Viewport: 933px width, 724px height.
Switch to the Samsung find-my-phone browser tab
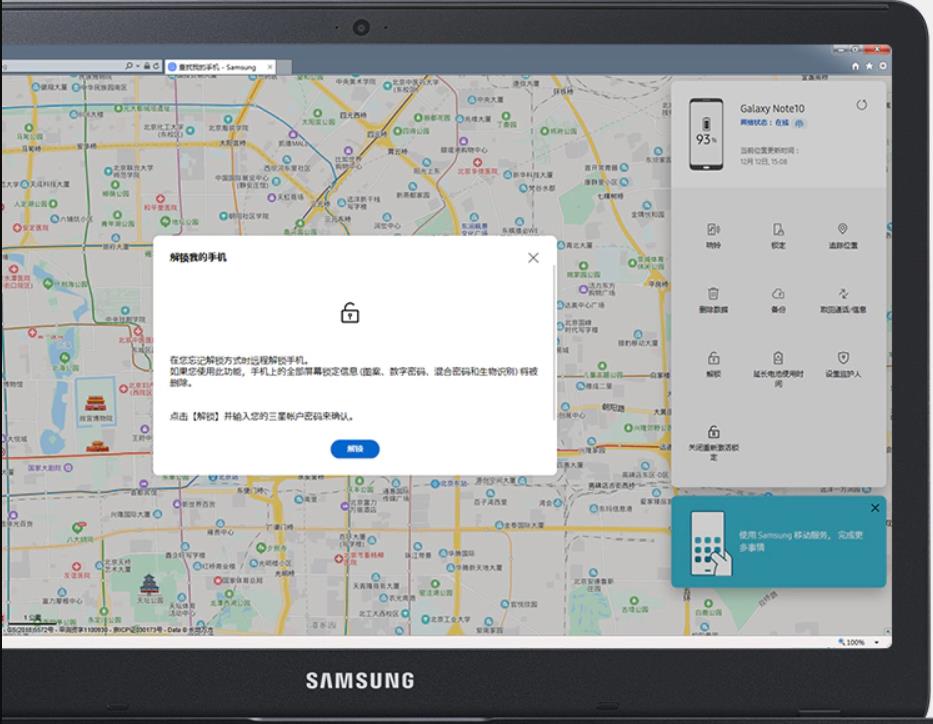(218, 67)
